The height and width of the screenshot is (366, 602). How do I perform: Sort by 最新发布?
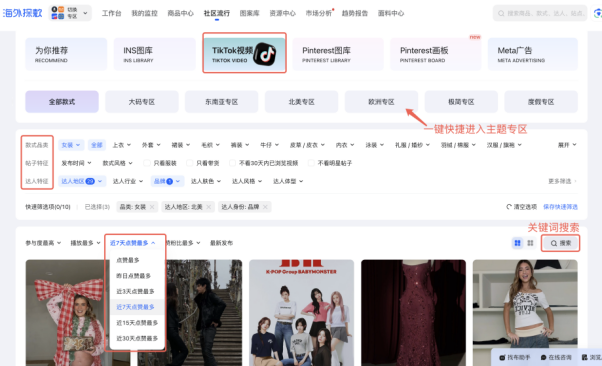pyautogui.click(x=222, y=243)
